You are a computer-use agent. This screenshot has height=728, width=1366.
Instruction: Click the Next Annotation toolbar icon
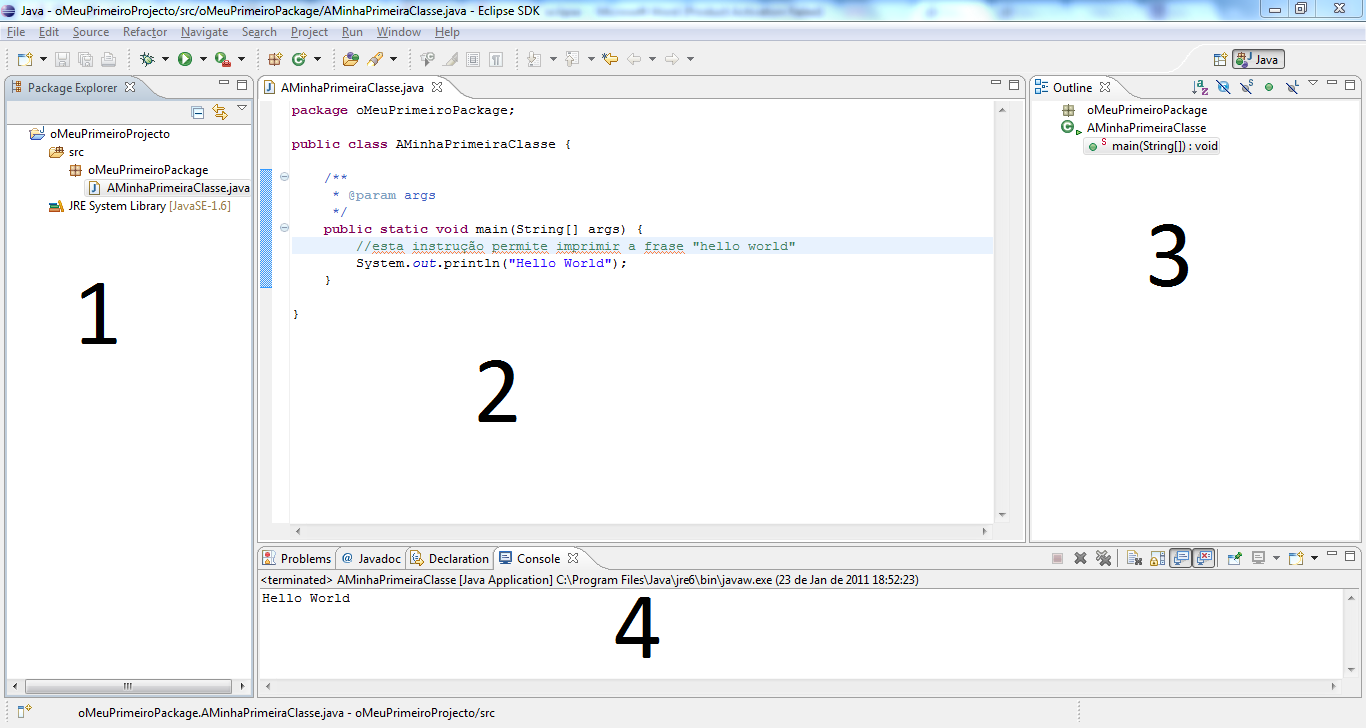click(x=533, y=59)
